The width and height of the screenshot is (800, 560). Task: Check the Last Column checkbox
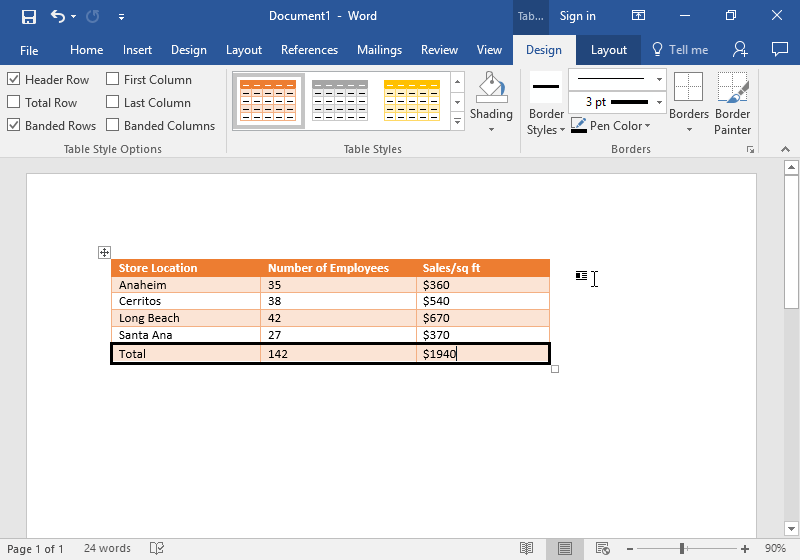tap(112, 102)
